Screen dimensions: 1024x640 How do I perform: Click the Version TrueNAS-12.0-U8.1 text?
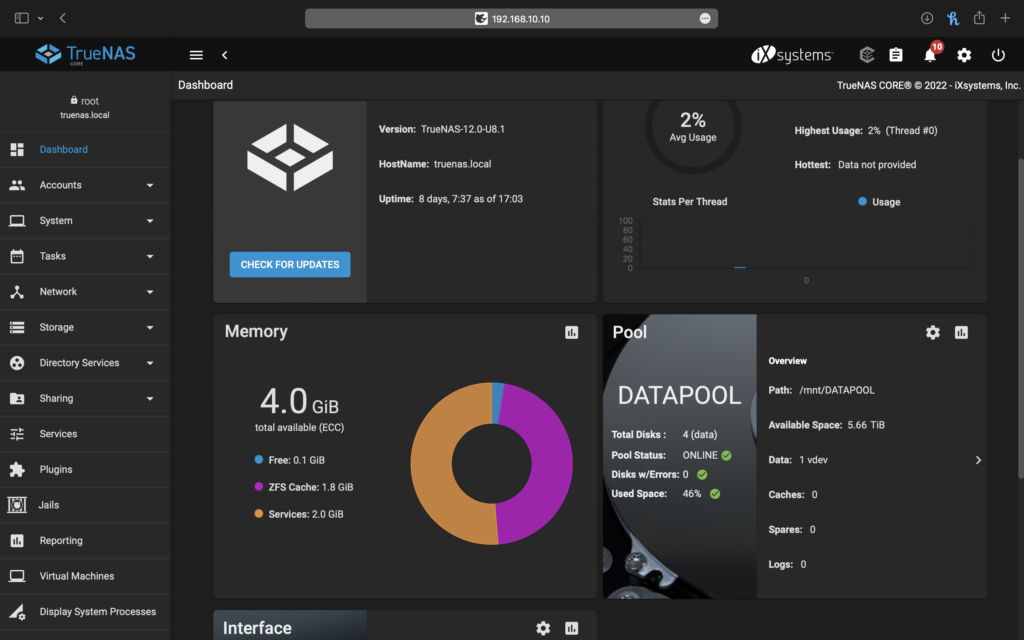pyautogui.click(x=441, y=129)
